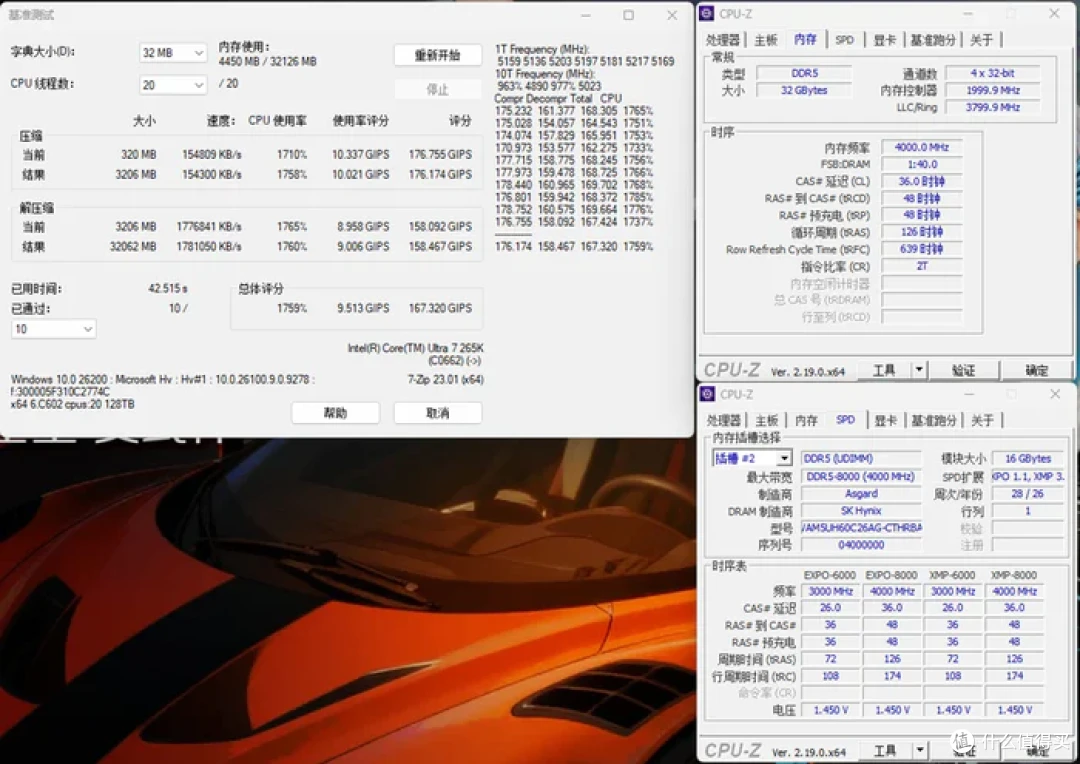Switch to 显卡 tab in the top CPU-Z window

(884, 40)
